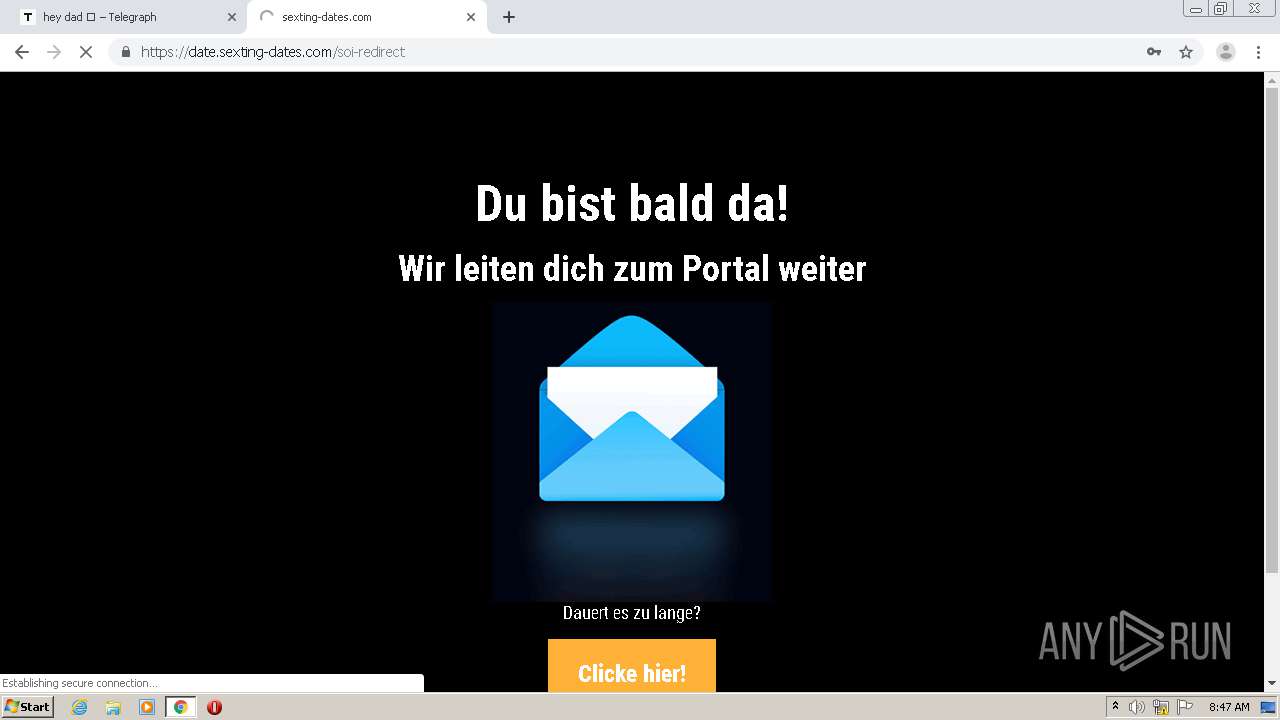1280x720 pixels.
Task: Open the media player taskbar icon
Action: 147,707
